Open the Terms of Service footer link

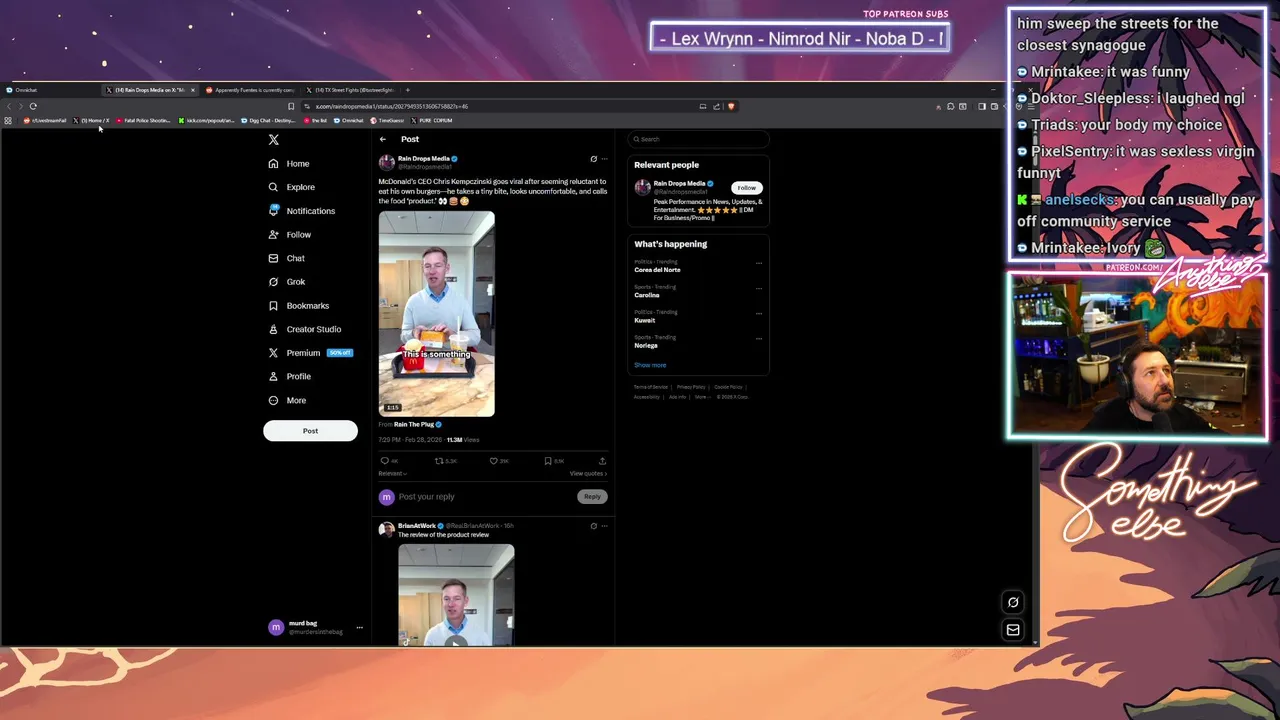click(x=651, y=387)
